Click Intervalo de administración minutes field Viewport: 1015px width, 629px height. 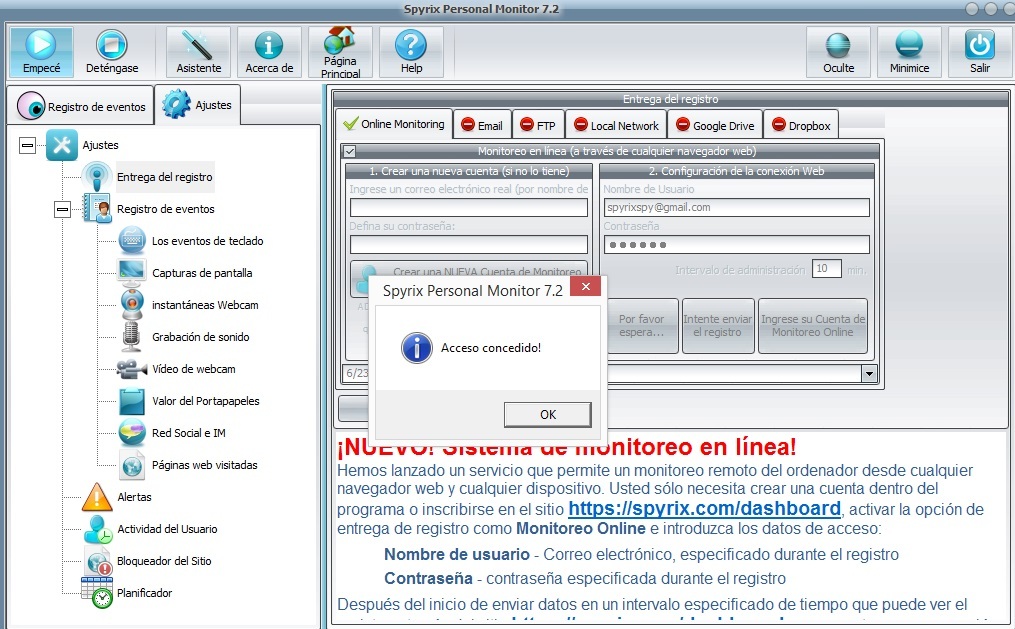click(827, 269)
